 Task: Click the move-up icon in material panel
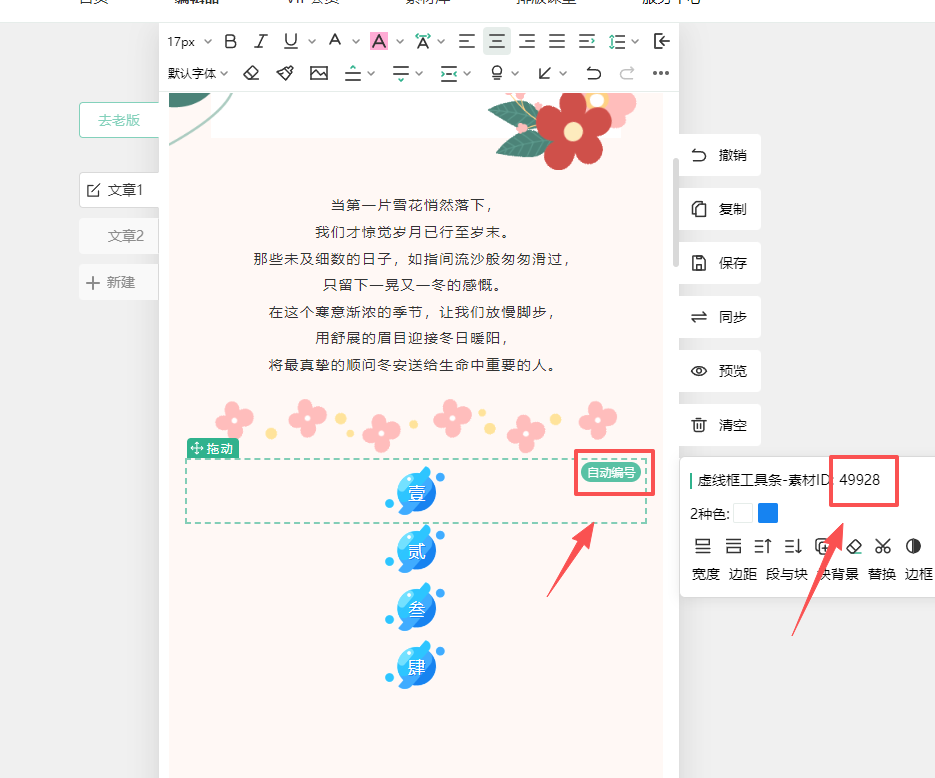pyautogui.click(x=763, y=546)
